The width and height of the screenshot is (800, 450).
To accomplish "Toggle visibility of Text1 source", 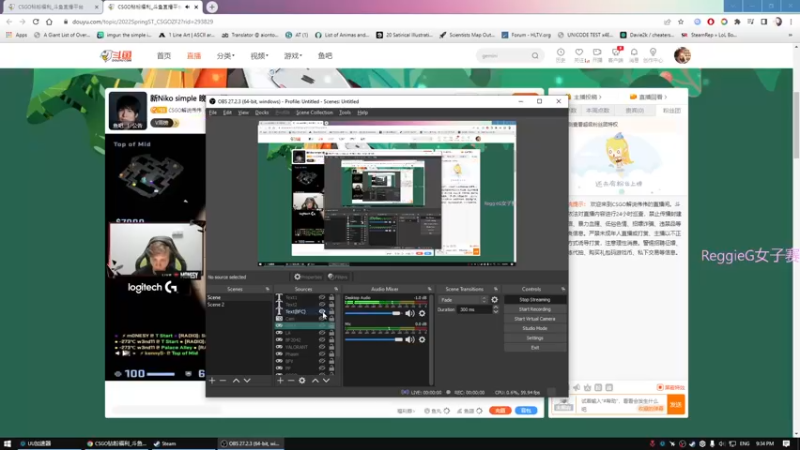I will click(322, 297).
